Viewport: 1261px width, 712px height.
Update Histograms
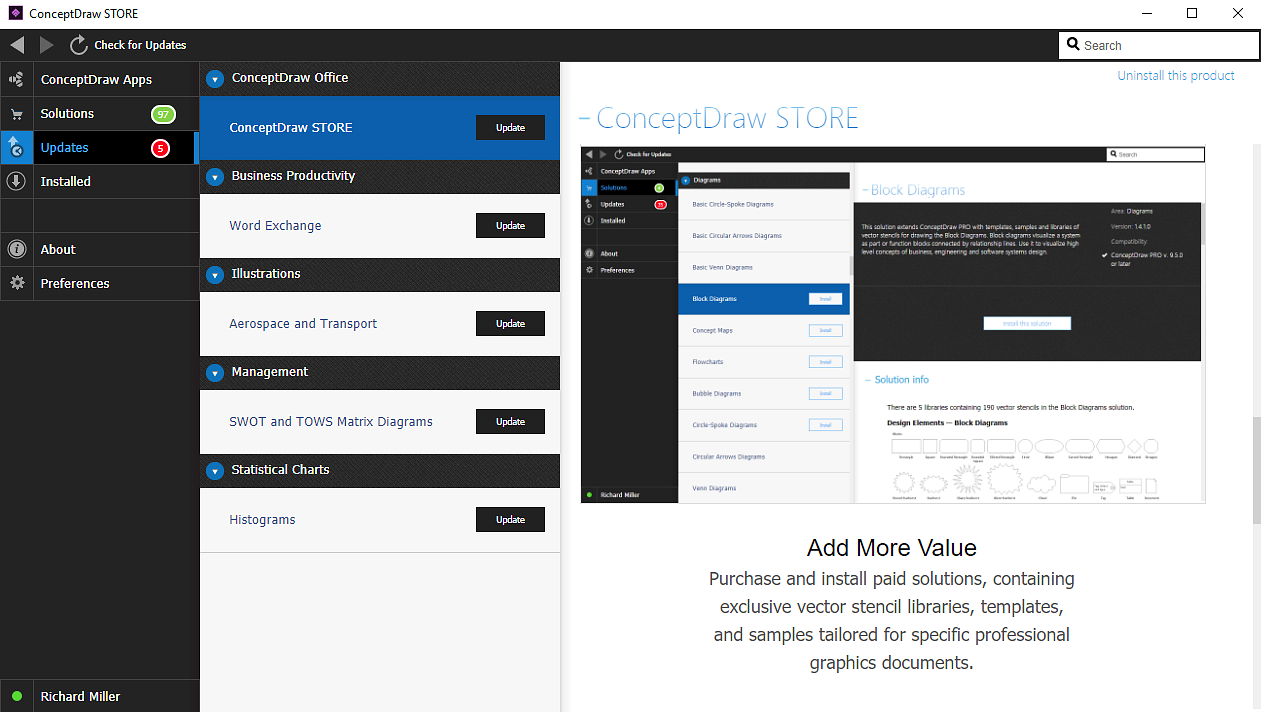coord(510,520)
